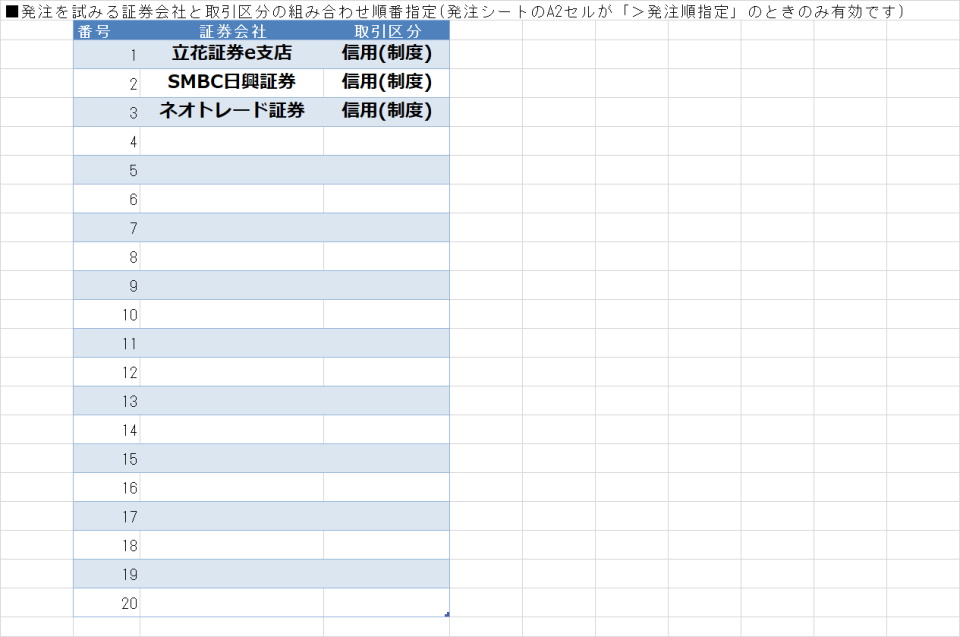This screenshot has width=960, height=637.
Task: Select the empty 取引区分 cell in row 4
Action: tap(386, 141)
